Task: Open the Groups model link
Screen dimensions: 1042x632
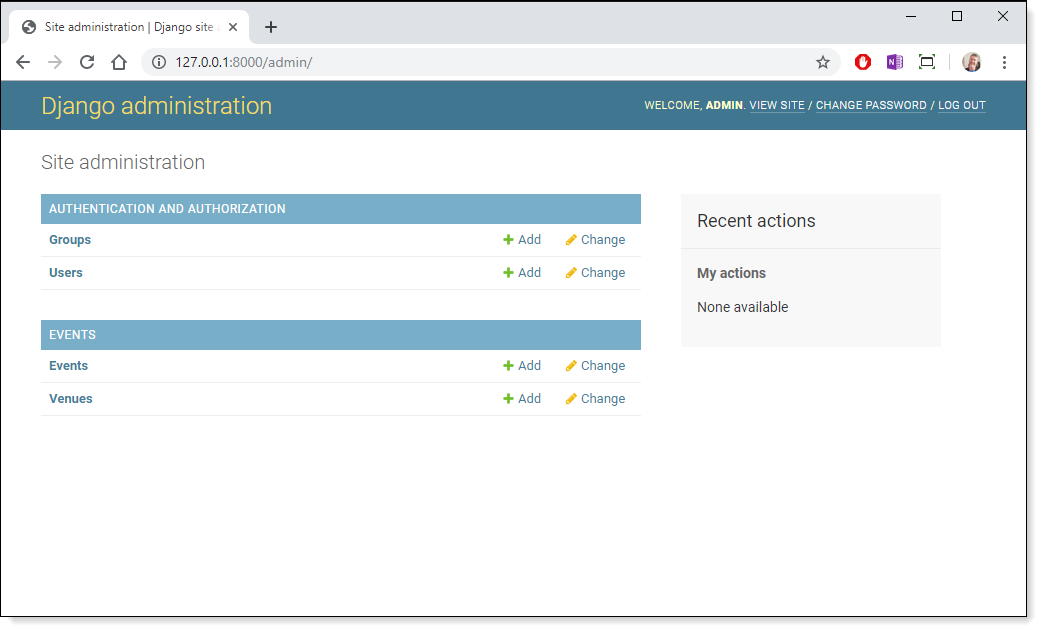Action: point(70,240)
